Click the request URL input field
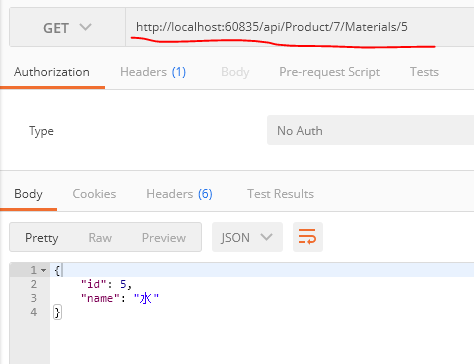This screenshot has height=364, width=474. pyautogui.click(x=300, y=27)
